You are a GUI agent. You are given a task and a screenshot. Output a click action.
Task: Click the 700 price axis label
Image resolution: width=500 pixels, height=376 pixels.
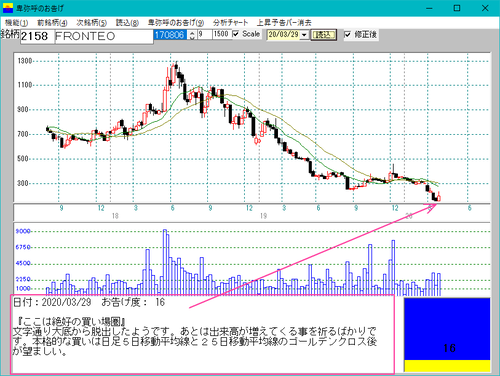[22, 134]
